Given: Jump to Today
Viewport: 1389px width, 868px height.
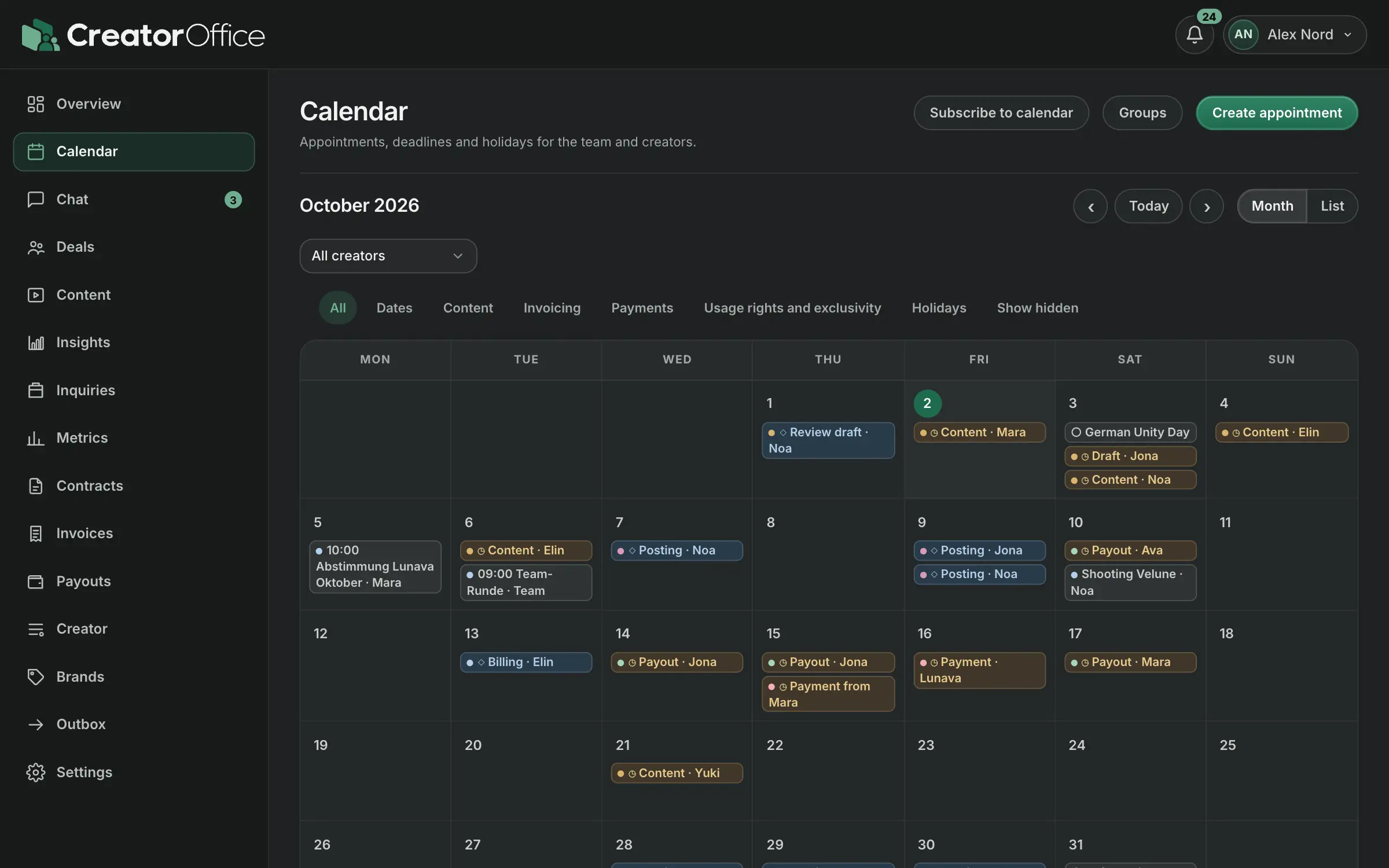Looking at the screenshot, I should [1148, 206].
